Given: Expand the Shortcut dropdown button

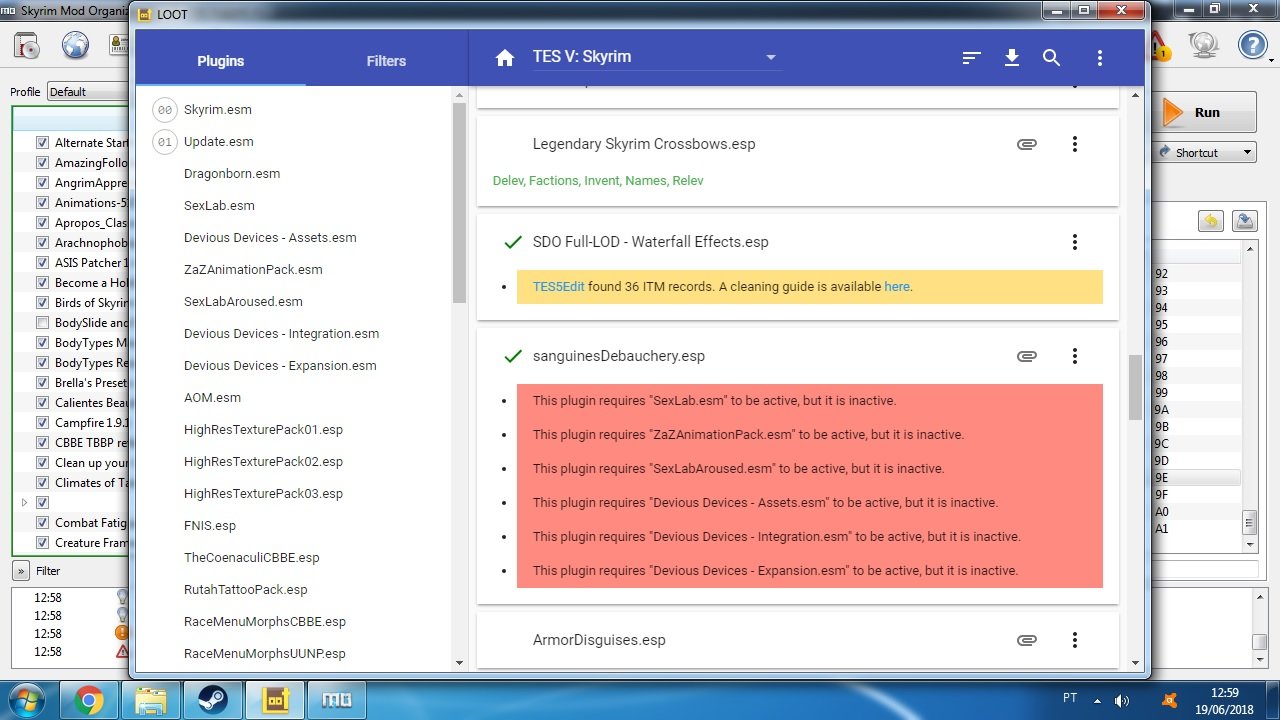Looking at the screenshot, I should pyautogui.click(x=1206, y=152).
